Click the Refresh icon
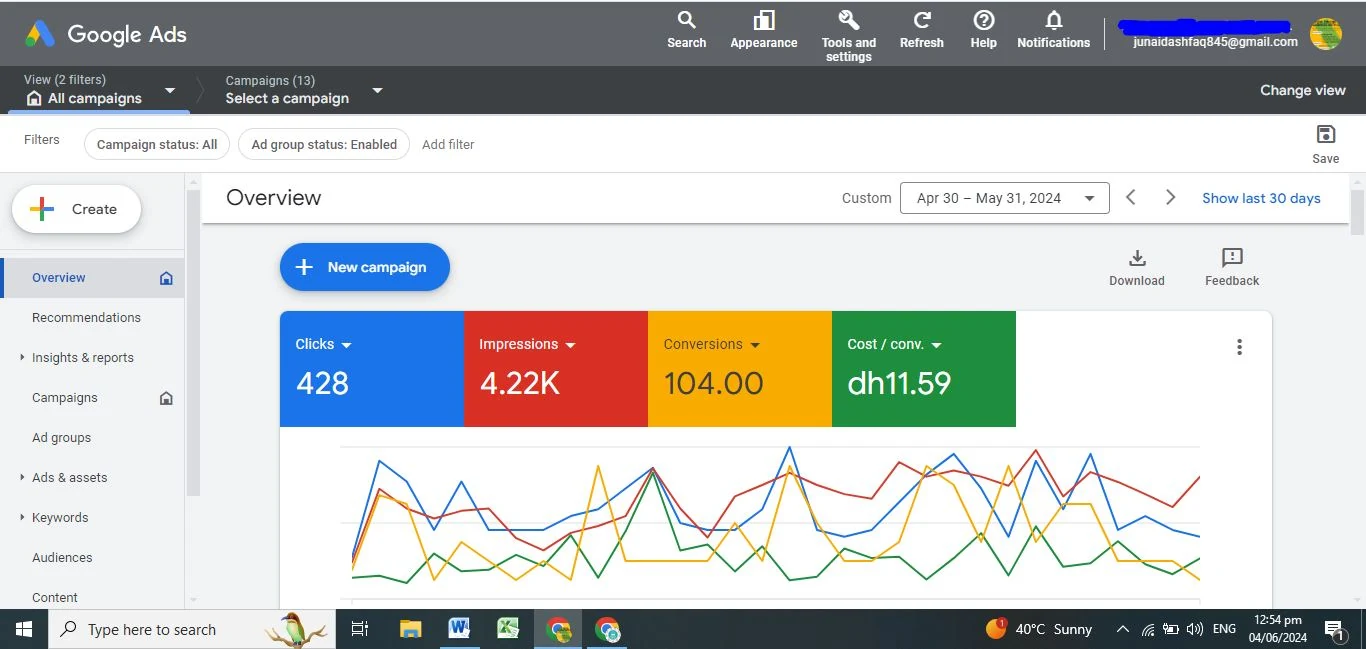The height and width of the screenshot is (649, 1366). coord(922,29)
